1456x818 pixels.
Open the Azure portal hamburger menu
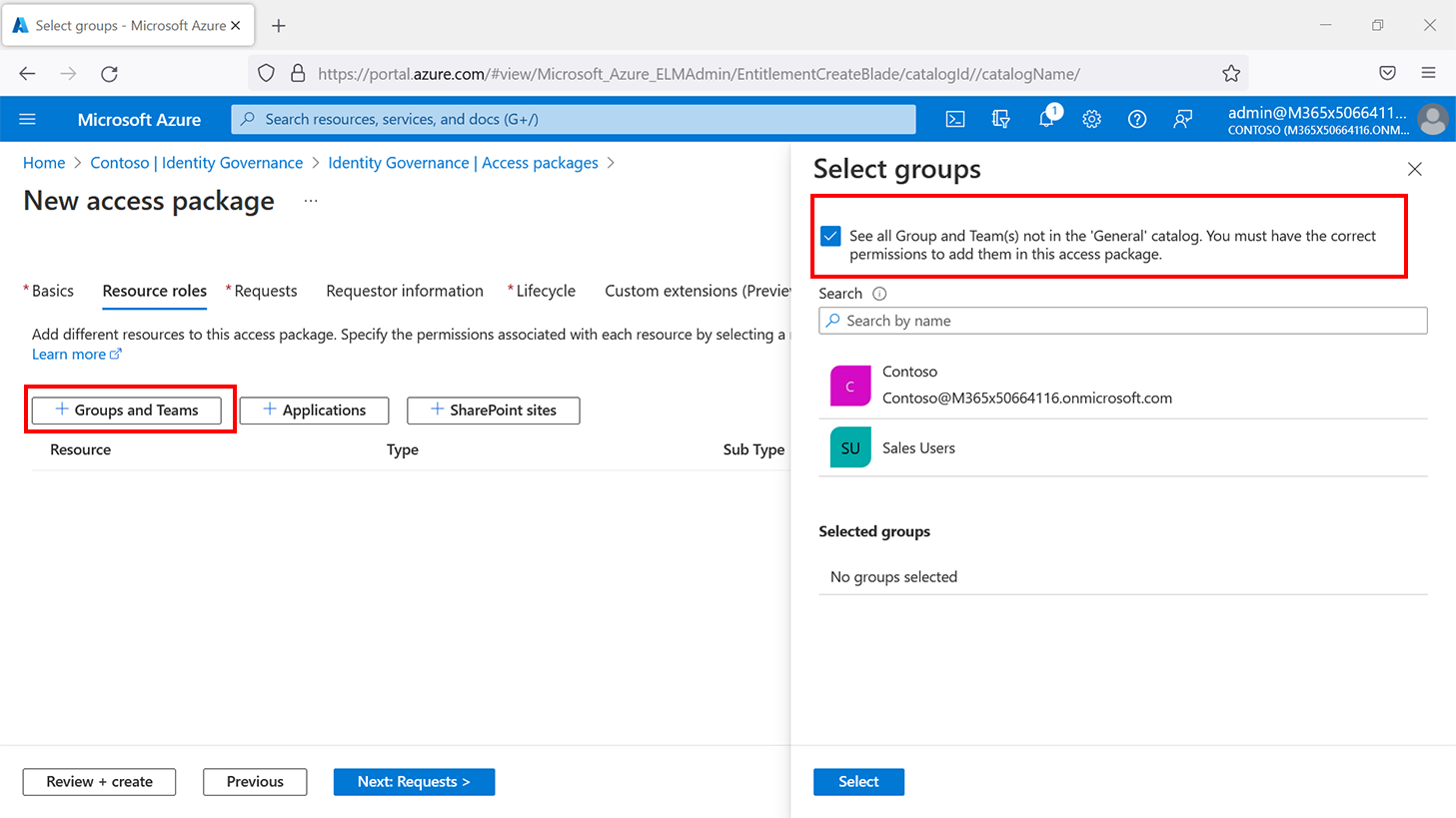click(x=27, y=119)
